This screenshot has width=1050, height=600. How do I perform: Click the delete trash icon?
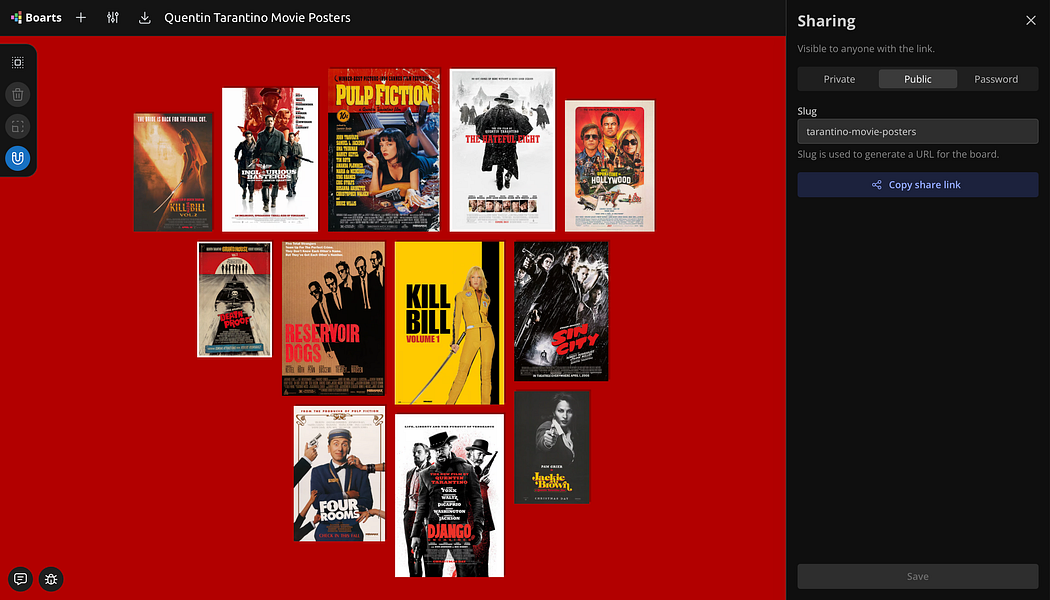tap(18, 94)
